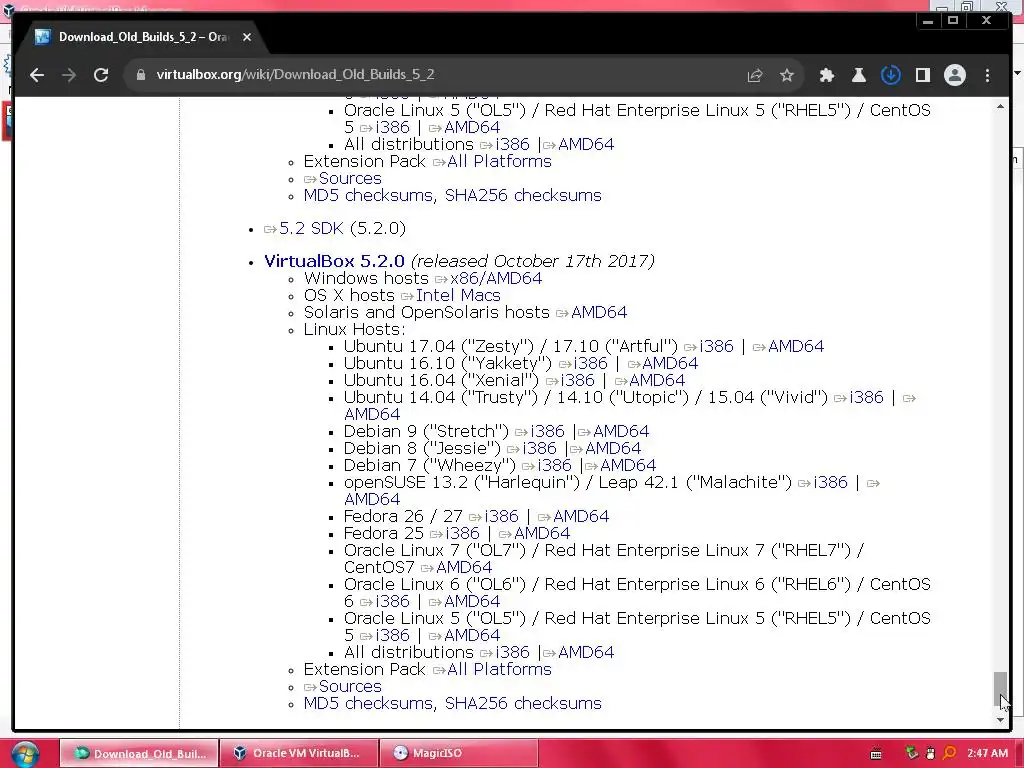Open the Windows Start orb
The height and width of the screenshot is (768, 1024).
[25, 754]
